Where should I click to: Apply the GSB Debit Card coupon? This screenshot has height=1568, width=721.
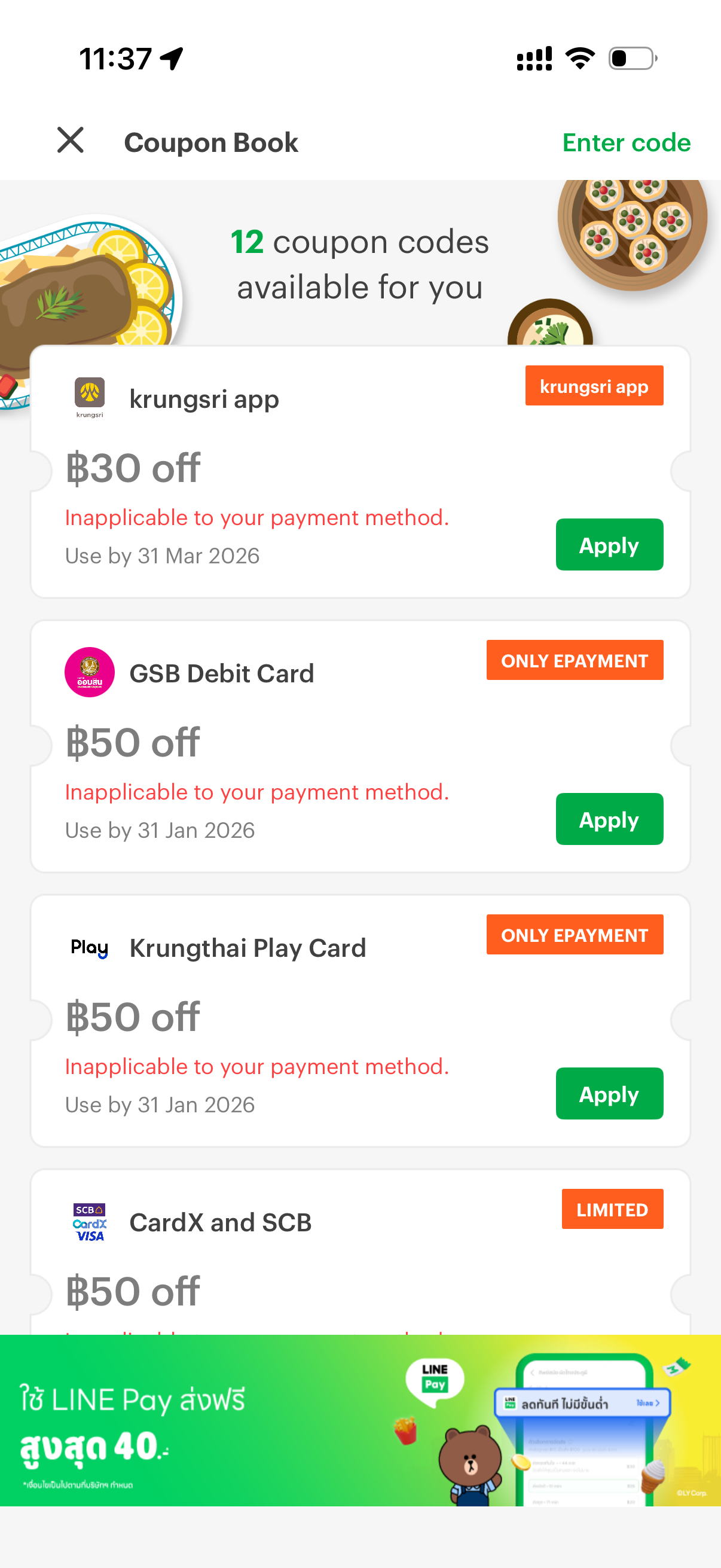[x=609, y=819]
